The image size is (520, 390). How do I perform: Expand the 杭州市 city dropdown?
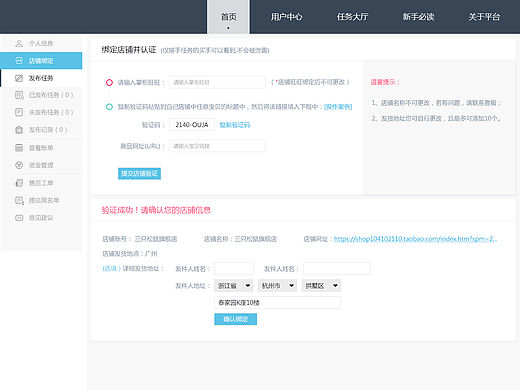coord(277,286)
